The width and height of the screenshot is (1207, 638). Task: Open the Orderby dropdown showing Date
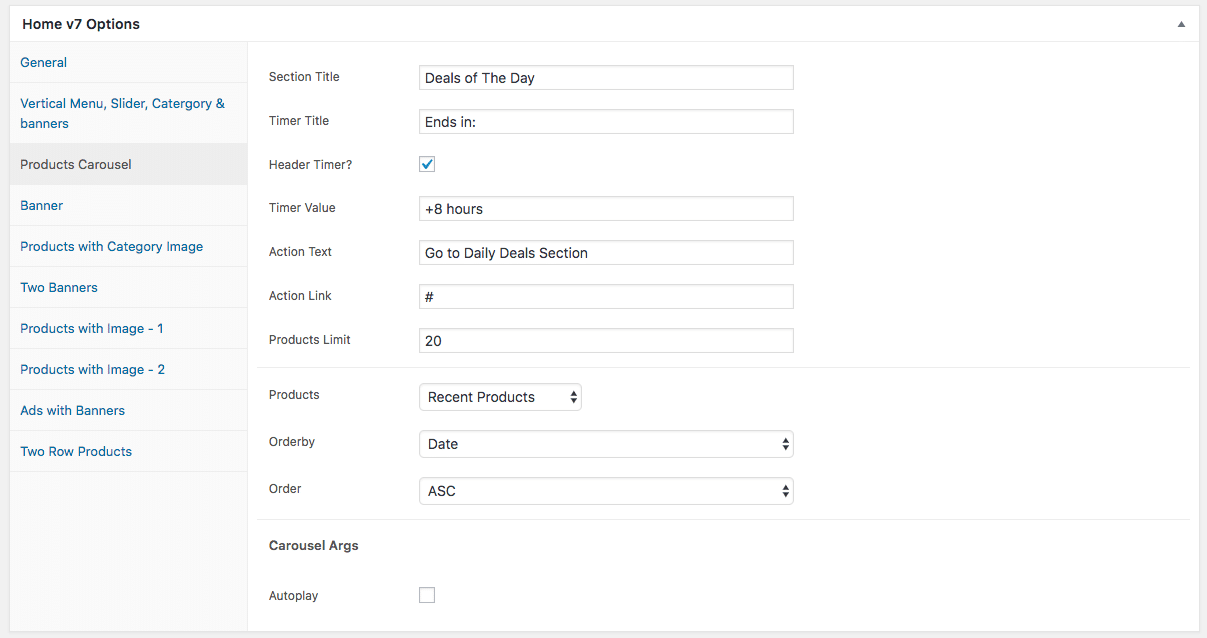[606, 444]
